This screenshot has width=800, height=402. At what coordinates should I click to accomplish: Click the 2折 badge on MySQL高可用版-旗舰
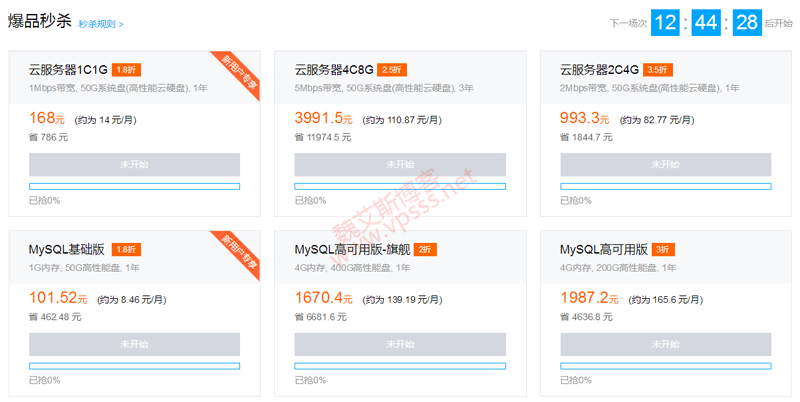[x=425, y=249]
